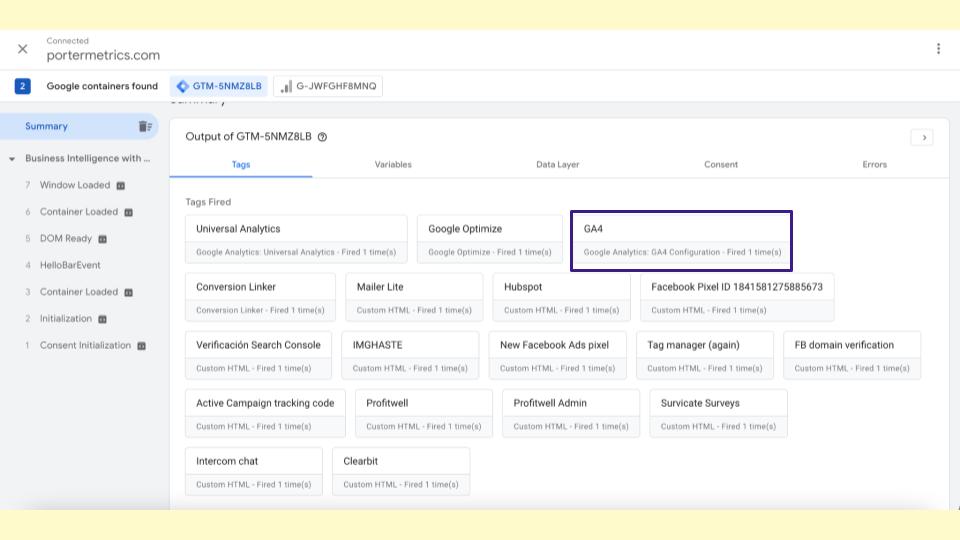
Task: Click the icon beside Initialization
Action: 103,320
